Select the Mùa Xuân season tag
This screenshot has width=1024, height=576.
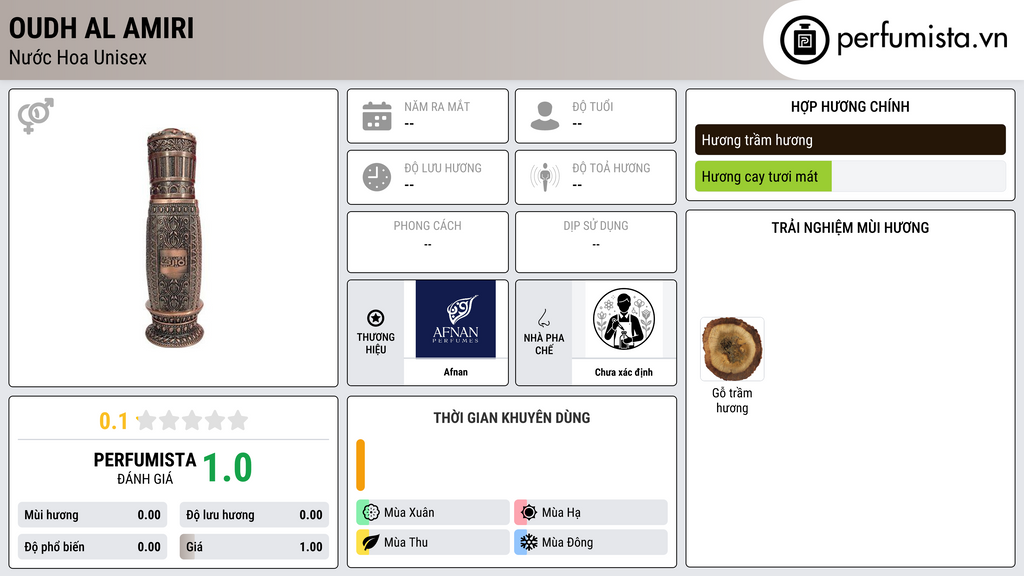433,512
